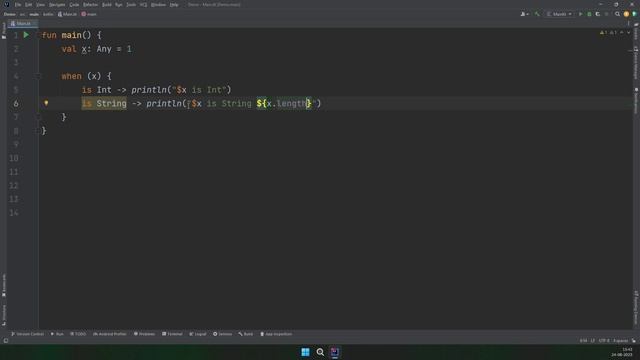Open the MainKt run configuration dropdown

point(559,14)
